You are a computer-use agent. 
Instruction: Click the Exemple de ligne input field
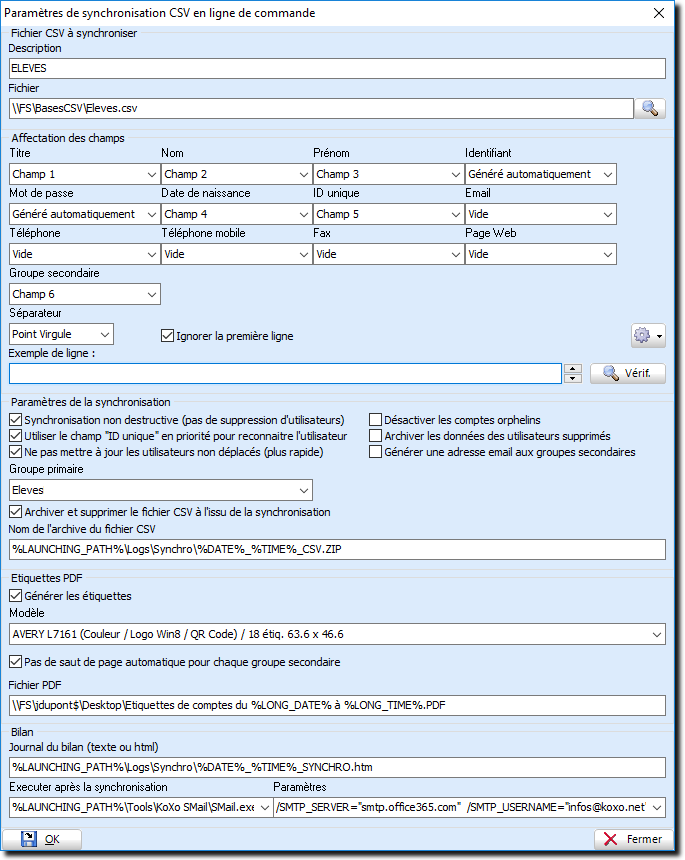click(285, 374)
